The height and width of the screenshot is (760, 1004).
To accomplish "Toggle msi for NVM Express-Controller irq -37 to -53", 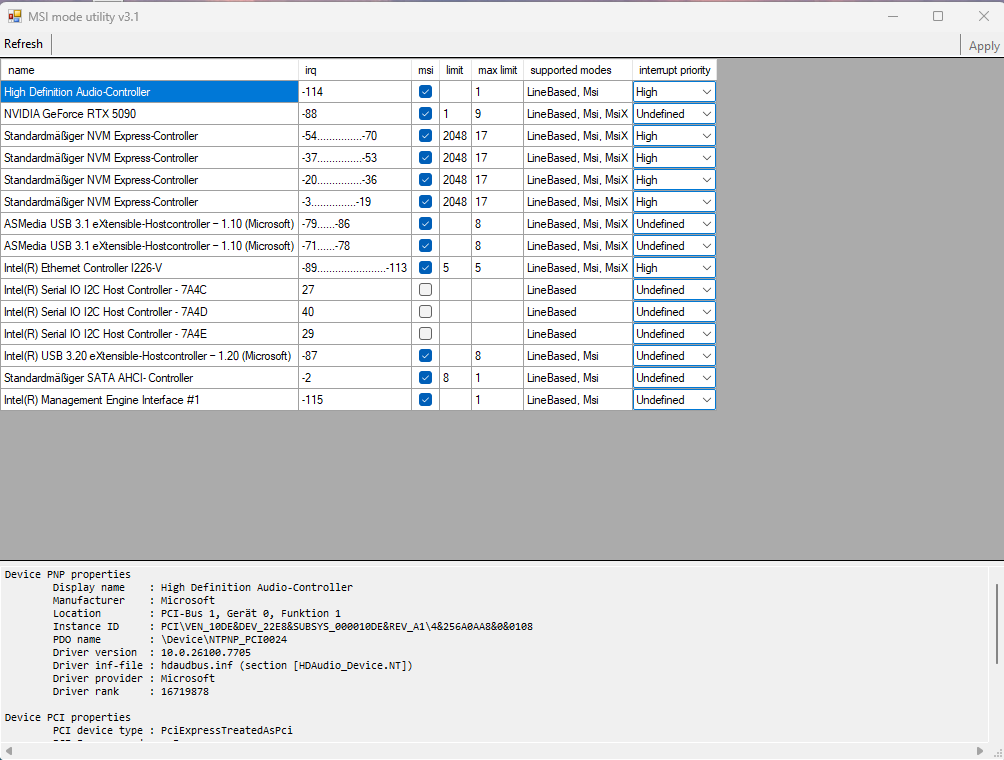I will point(425,158).
